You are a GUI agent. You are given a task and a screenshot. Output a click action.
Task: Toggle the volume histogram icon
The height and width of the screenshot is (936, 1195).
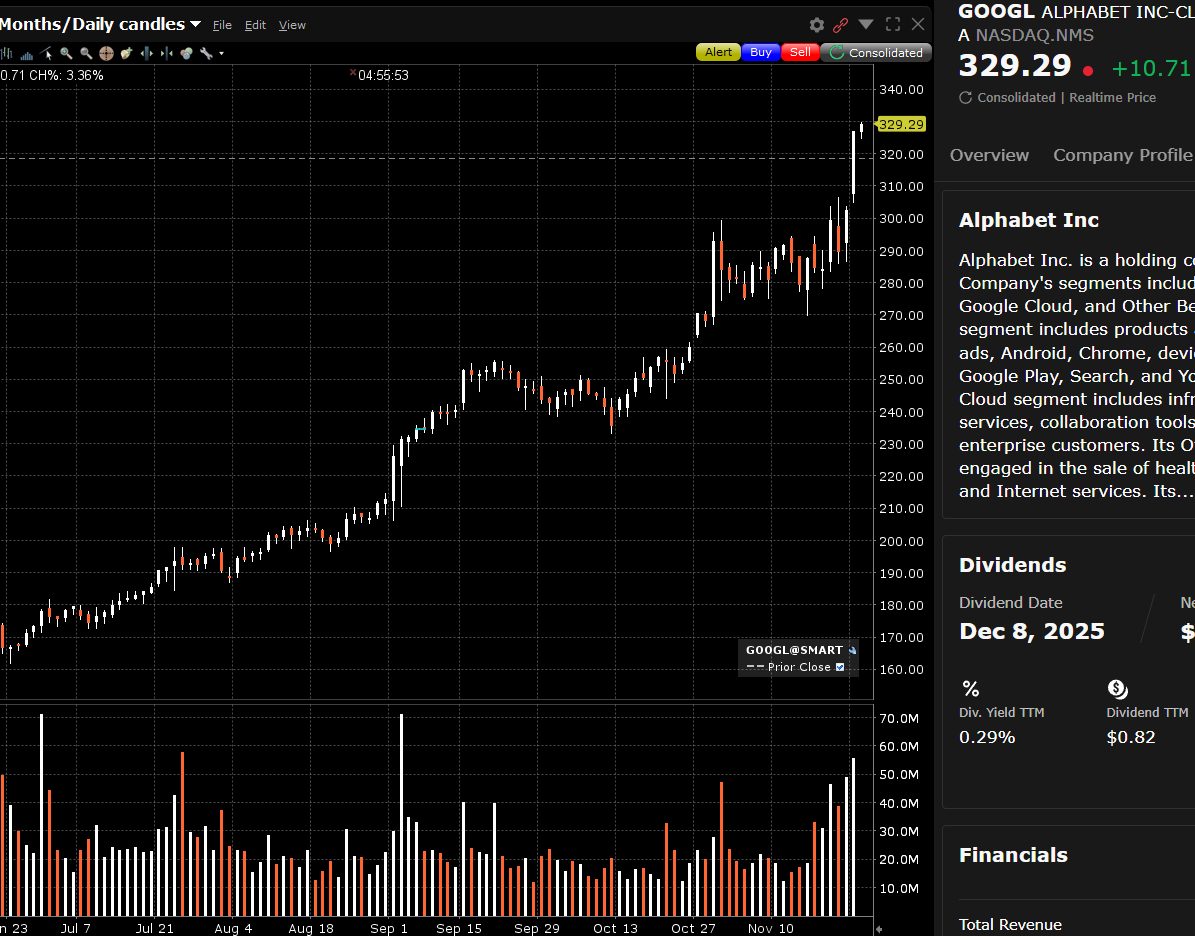27,55
